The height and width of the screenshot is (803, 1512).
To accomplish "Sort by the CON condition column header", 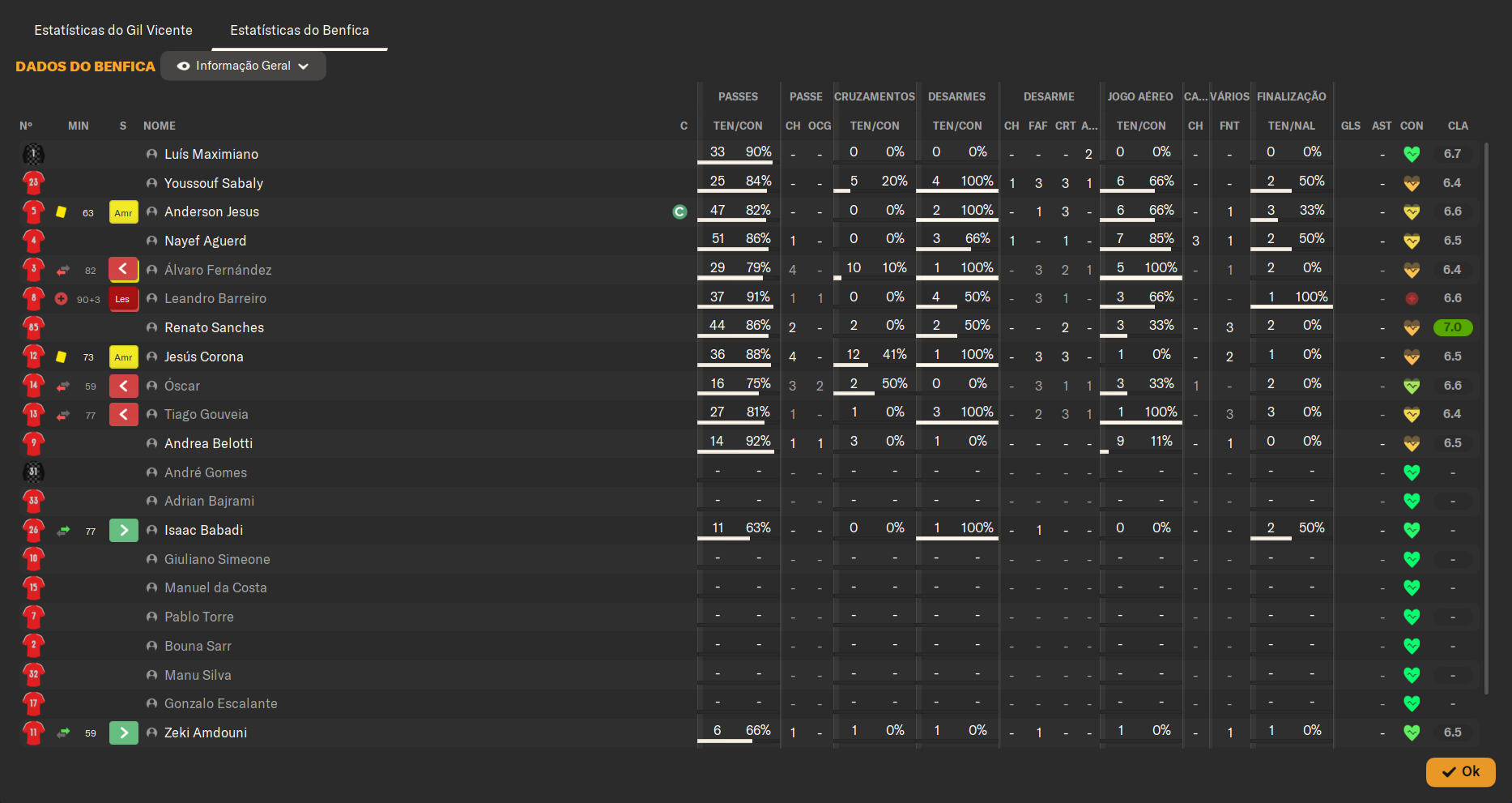I will (x=1412, y=126).
